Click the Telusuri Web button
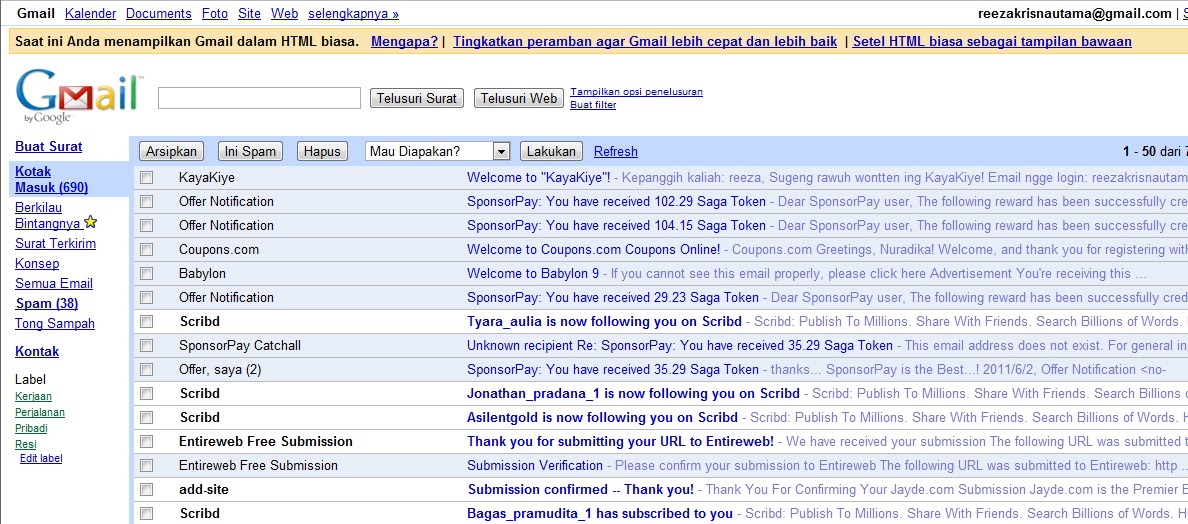This screenshot has width=1188, height=524. tap(519, 98)
